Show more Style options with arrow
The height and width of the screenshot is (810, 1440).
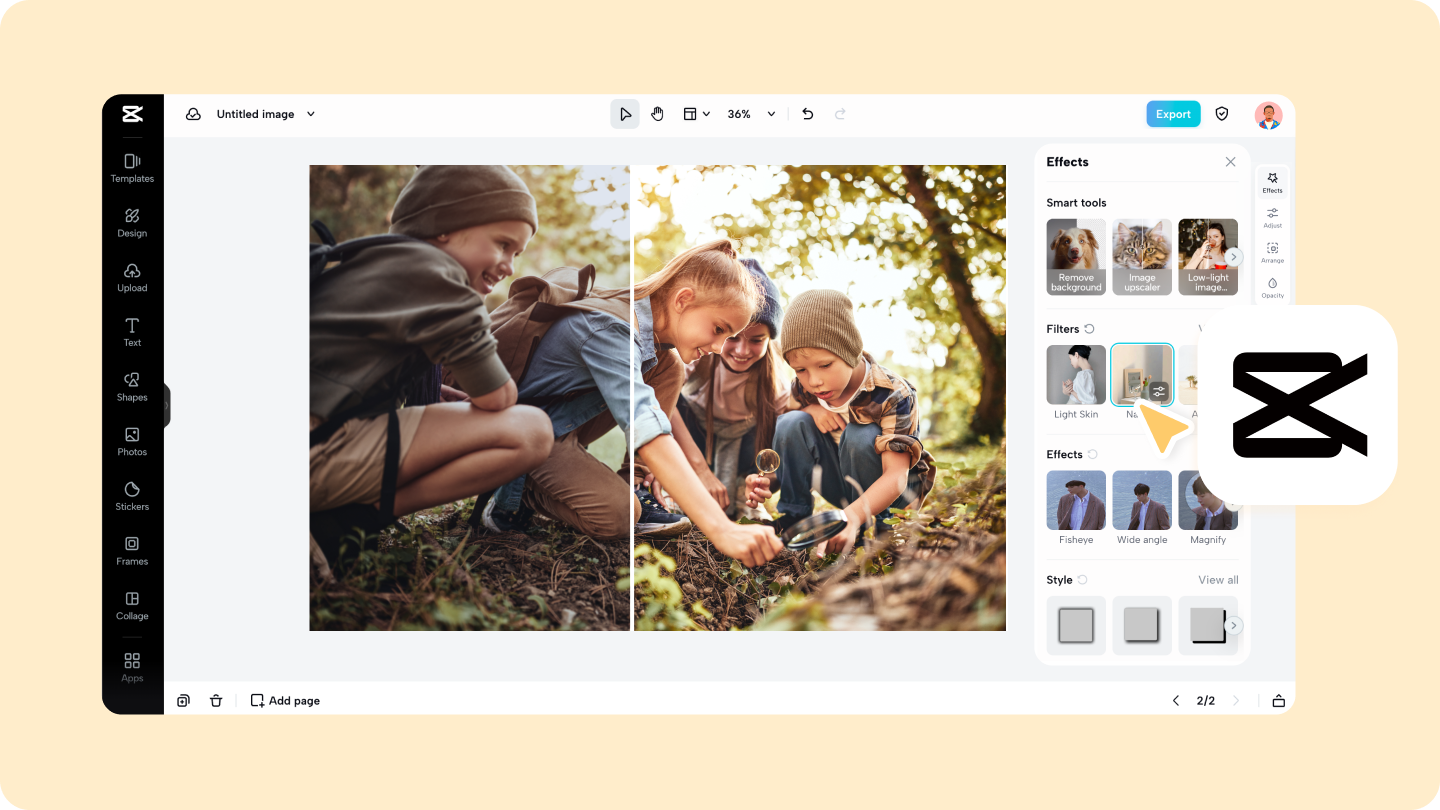(1234, 625)
